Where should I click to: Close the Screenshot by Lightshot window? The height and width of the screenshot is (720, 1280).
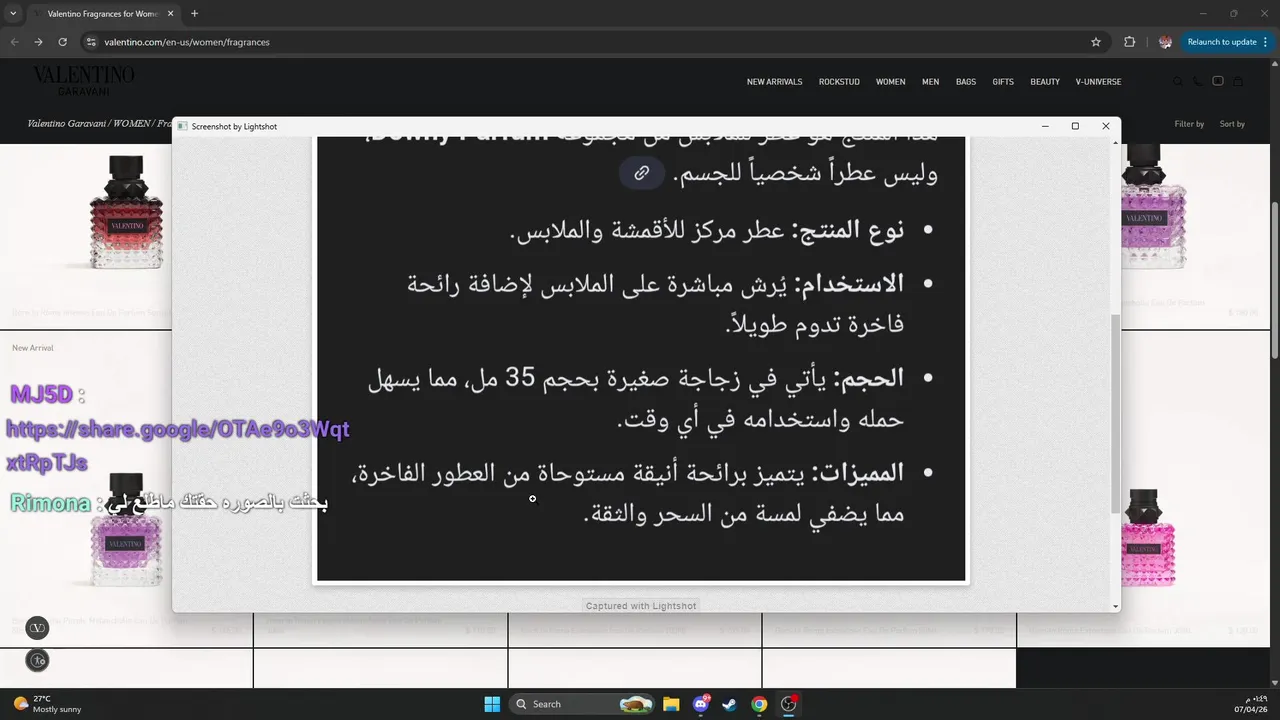[1105, 126]
